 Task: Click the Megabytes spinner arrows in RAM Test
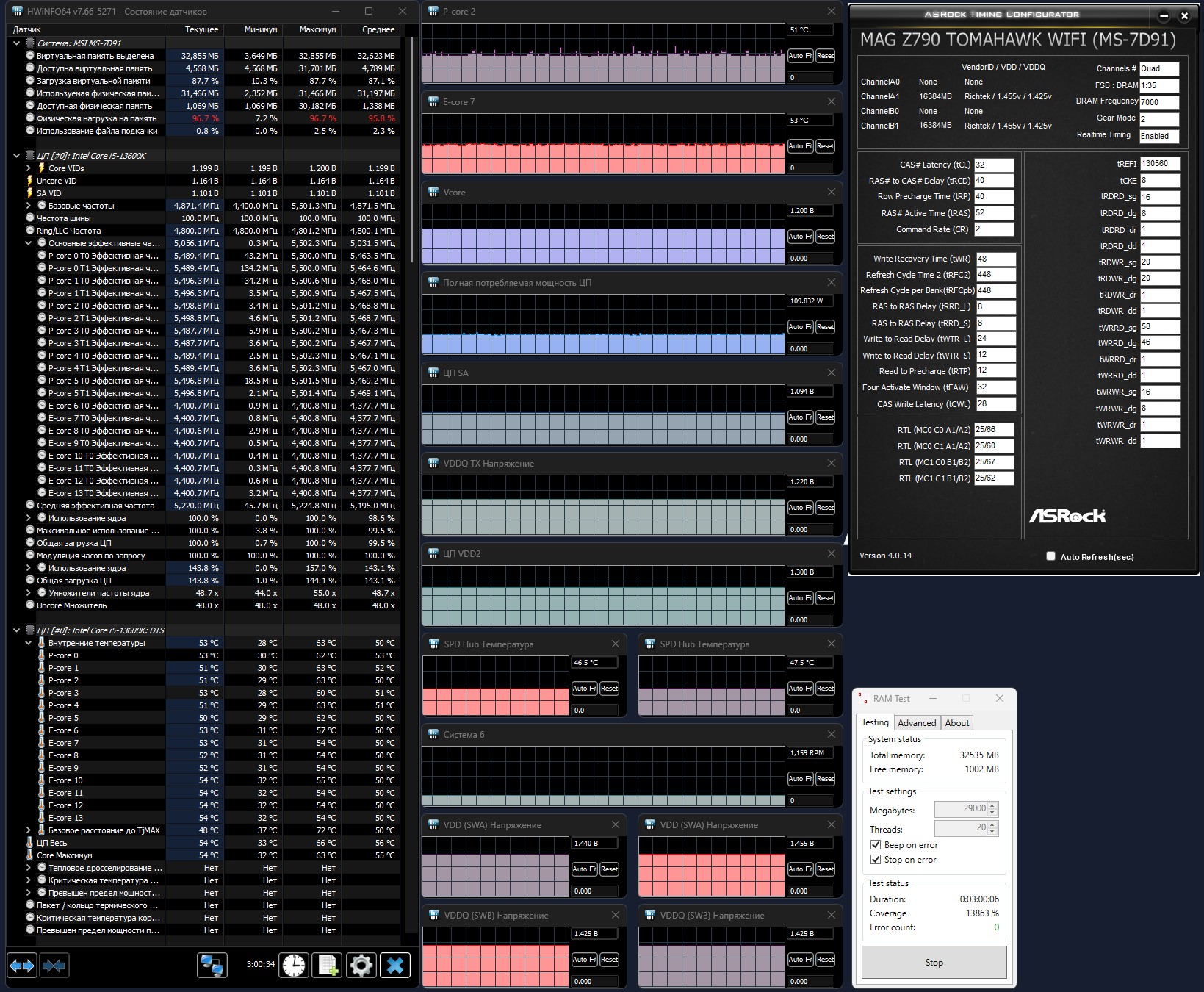click(x=992, y=808)
